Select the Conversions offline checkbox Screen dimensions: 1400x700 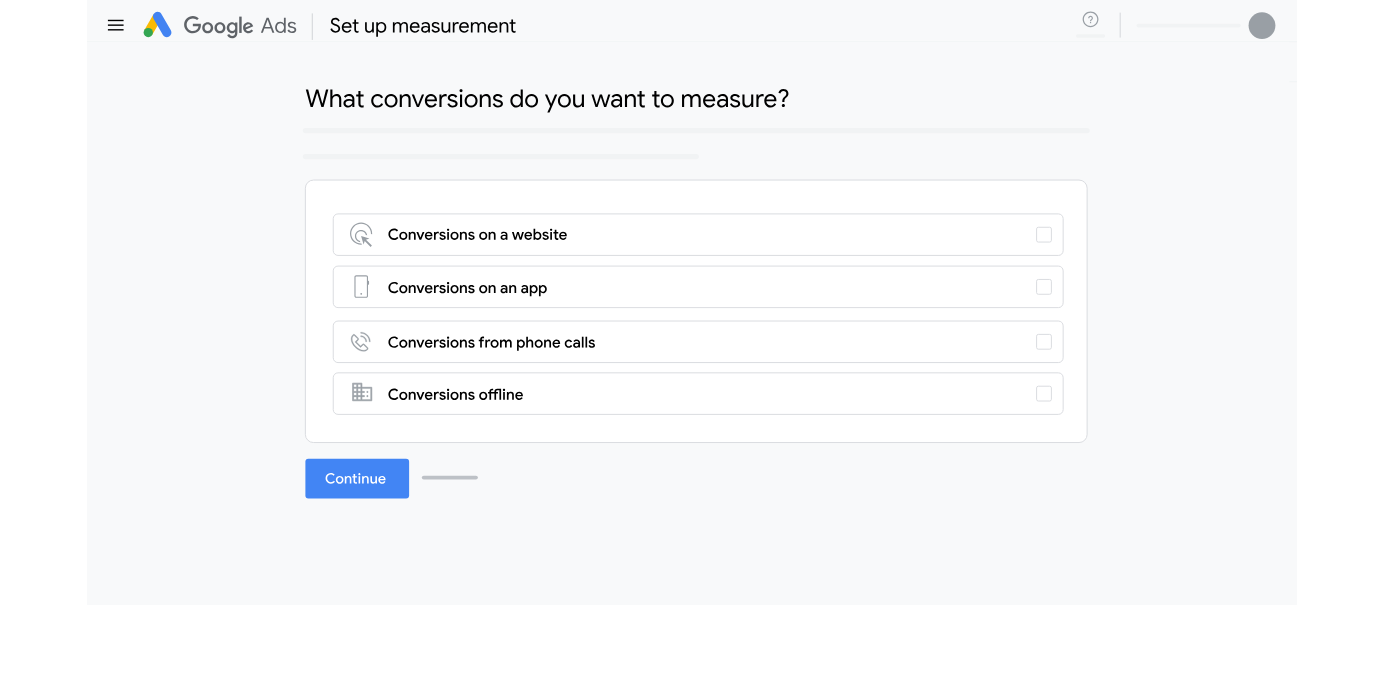pyautogui.click(x=1043, y=394)
